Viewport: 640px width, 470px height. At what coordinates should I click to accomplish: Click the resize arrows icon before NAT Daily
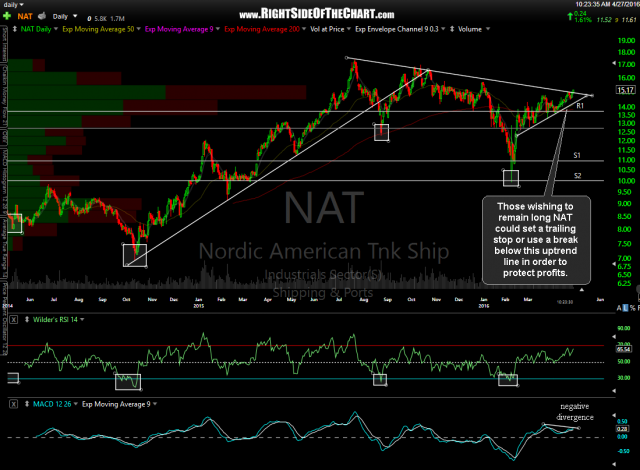tap(15, 29)
